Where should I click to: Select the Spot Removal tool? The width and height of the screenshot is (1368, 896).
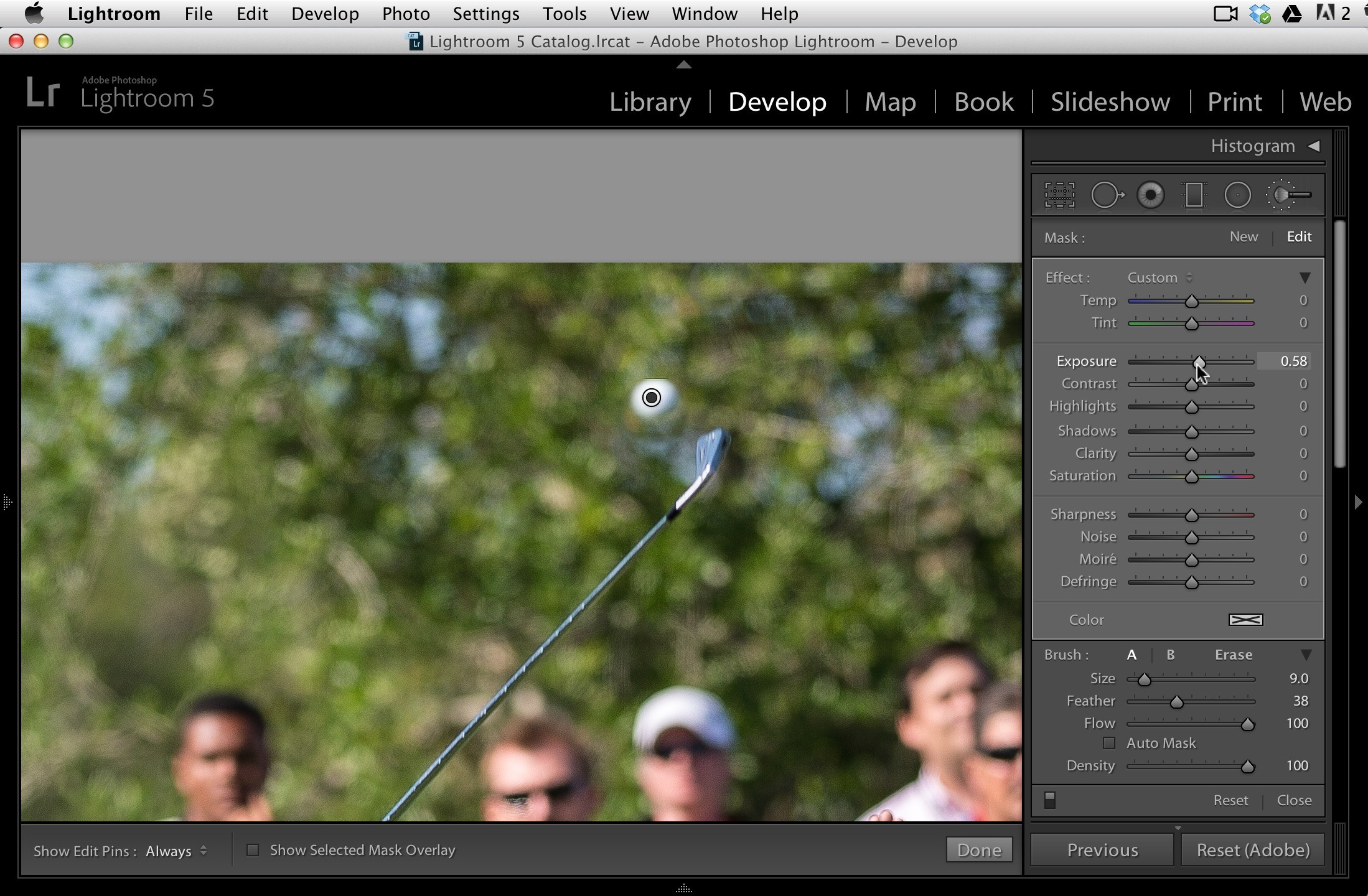coord(1107,195)
